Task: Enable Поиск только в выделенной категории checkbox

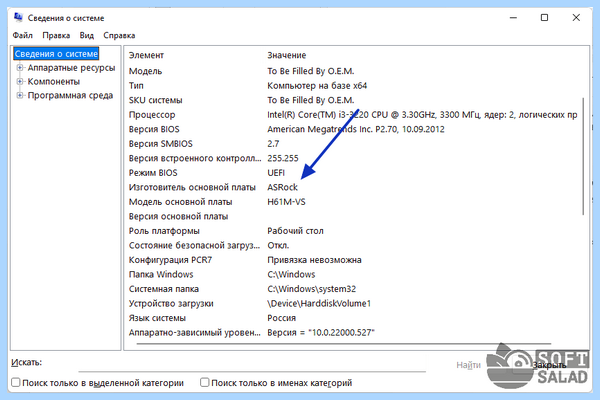Action: point(16,382)
